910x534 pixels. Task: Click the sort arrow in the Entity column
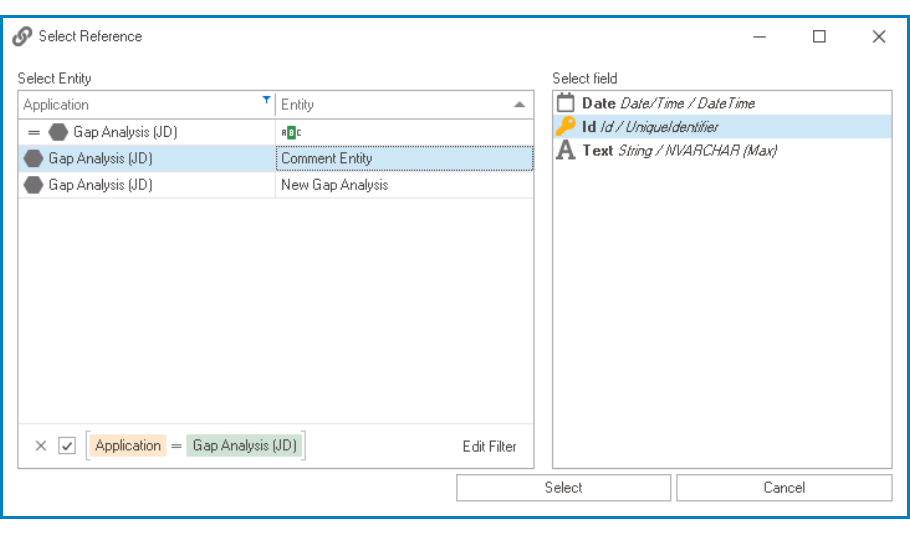[519, 105]
